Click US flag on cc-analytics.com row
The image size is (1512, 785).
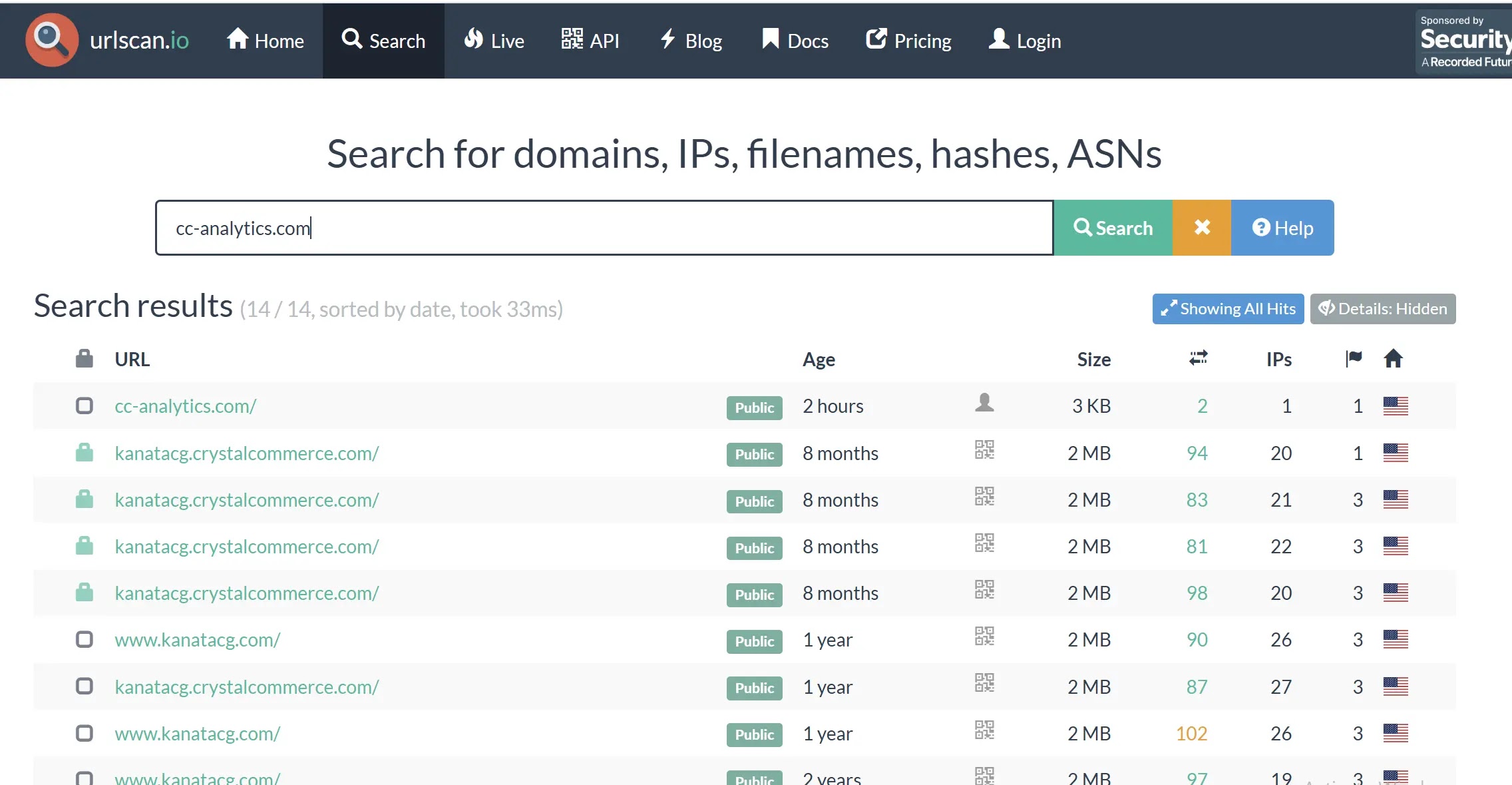[x=1396, y=406]
